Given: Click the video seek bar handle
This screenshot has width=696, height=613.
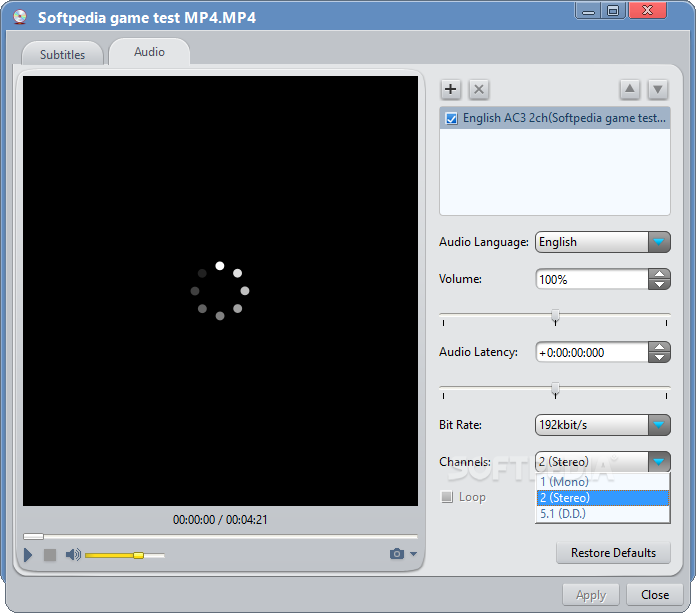Looking at the screenshot, I should (33, 536).
